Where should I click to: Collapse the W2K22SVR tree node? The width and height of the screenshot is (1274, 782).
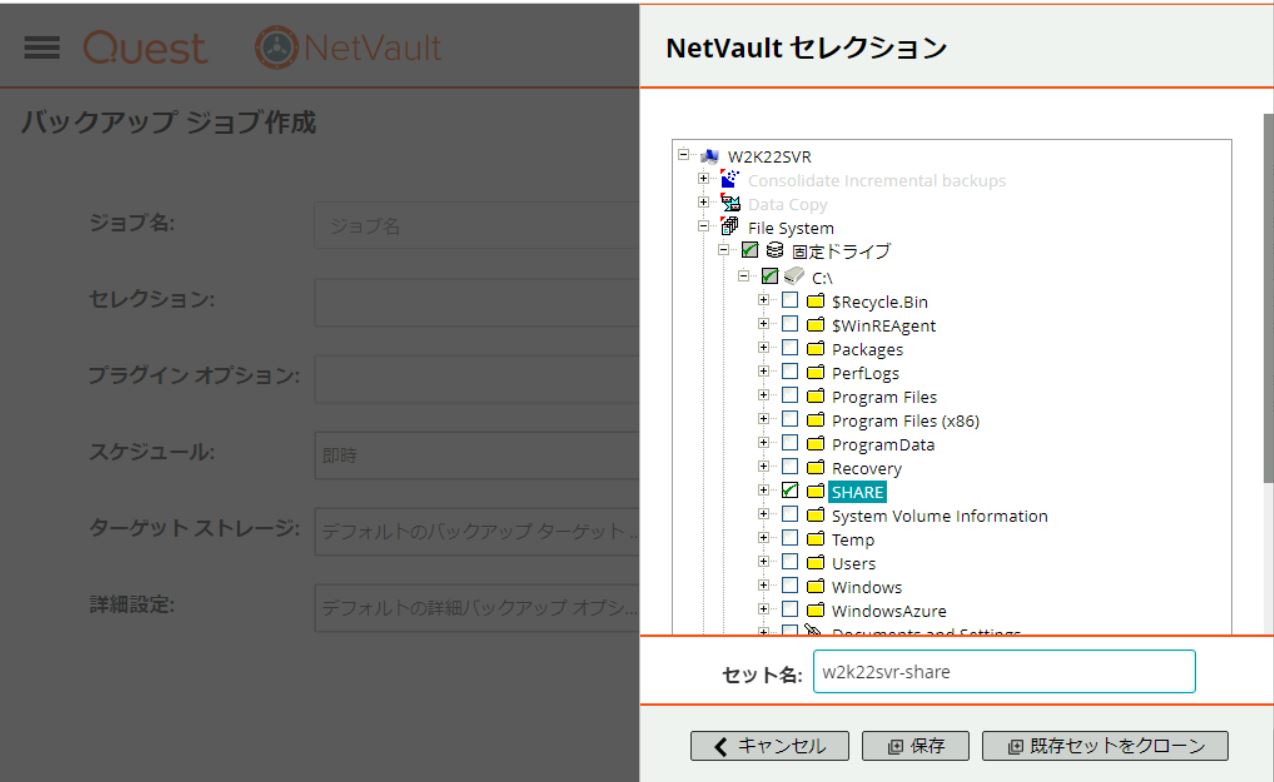[683, 155]
